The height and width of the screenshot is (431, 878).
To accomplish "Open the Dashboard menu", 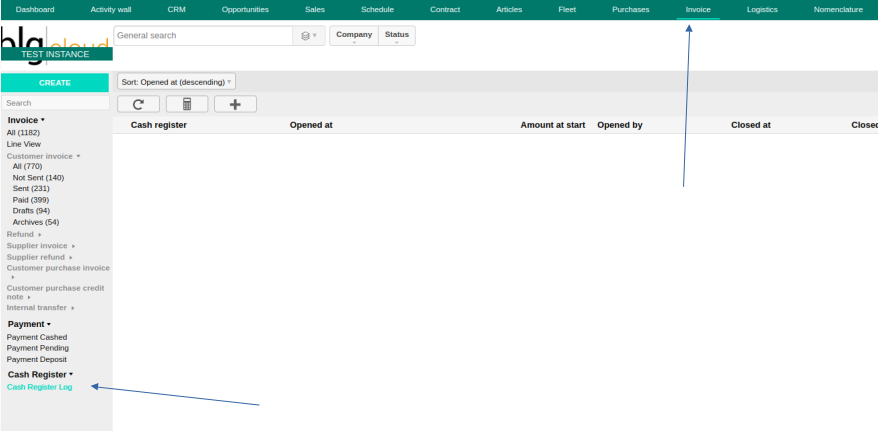I will (x=35, y=10).
